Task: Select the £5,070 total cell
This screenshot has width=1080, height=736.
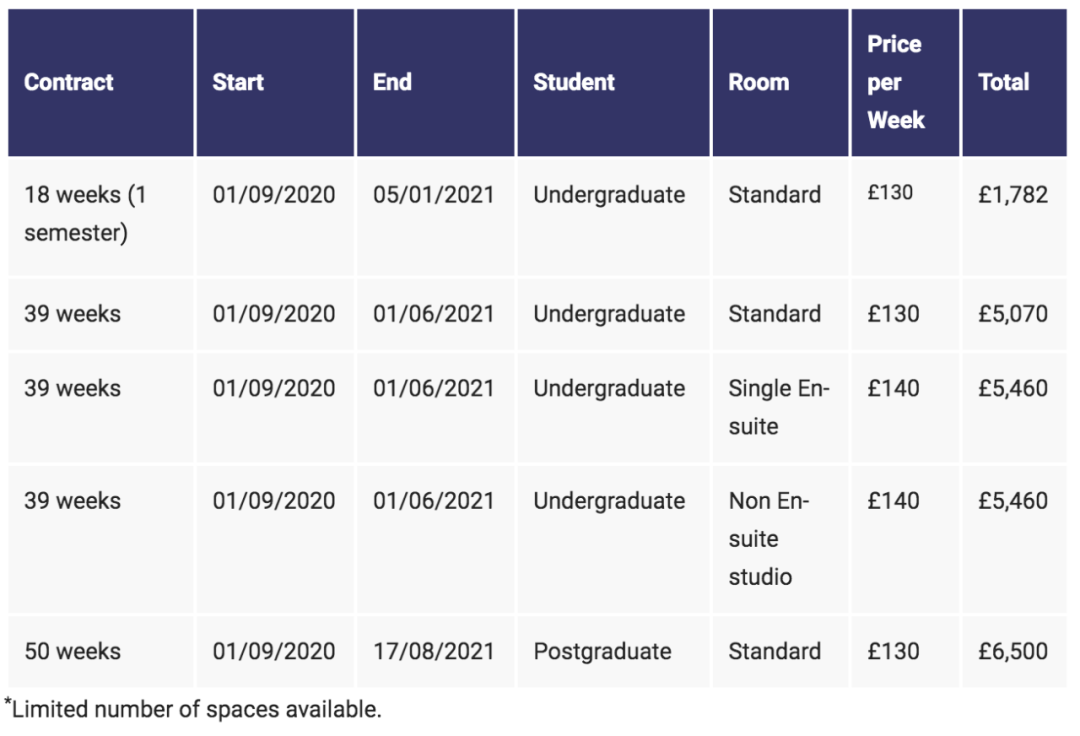Action: click(x=1012, y=314)
